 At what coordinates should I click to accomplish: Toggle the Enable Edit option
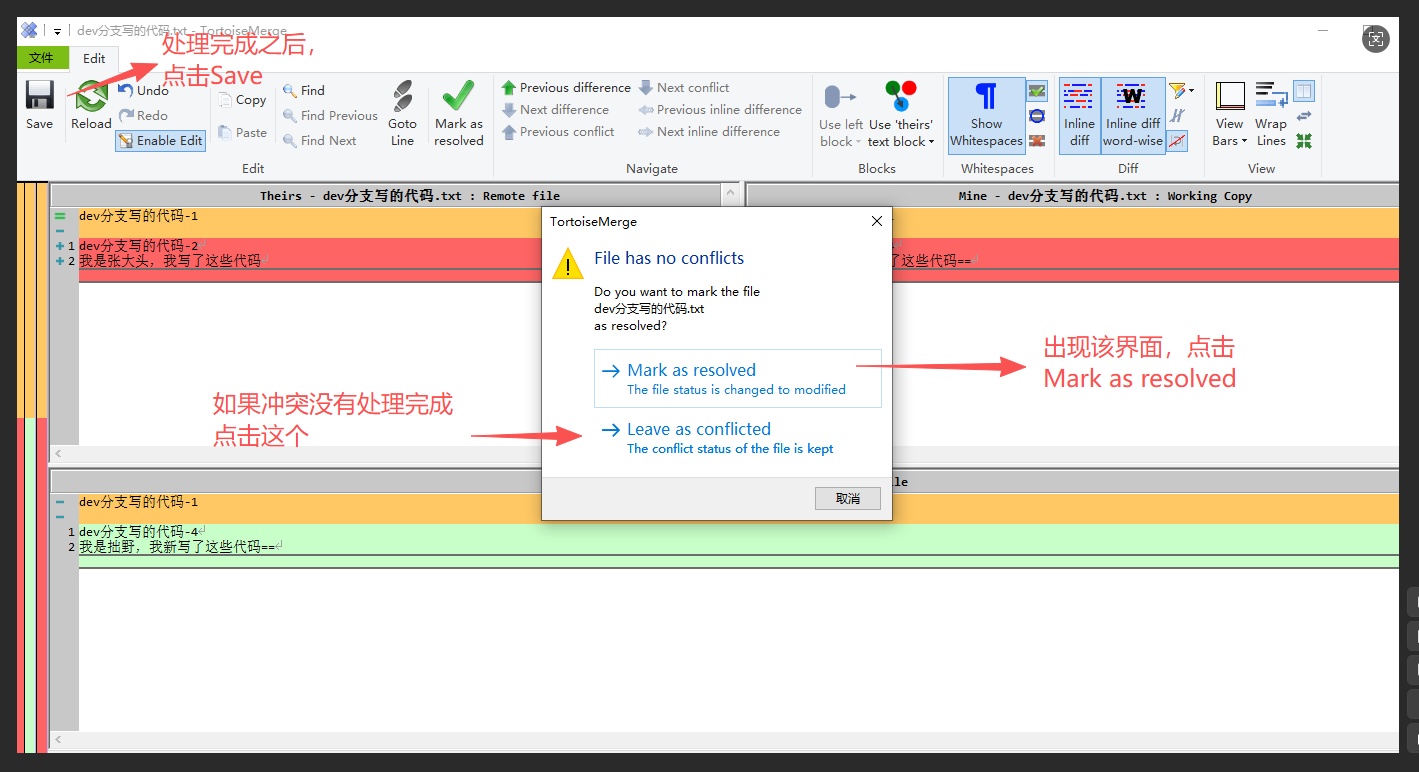[x=160, y=140]
